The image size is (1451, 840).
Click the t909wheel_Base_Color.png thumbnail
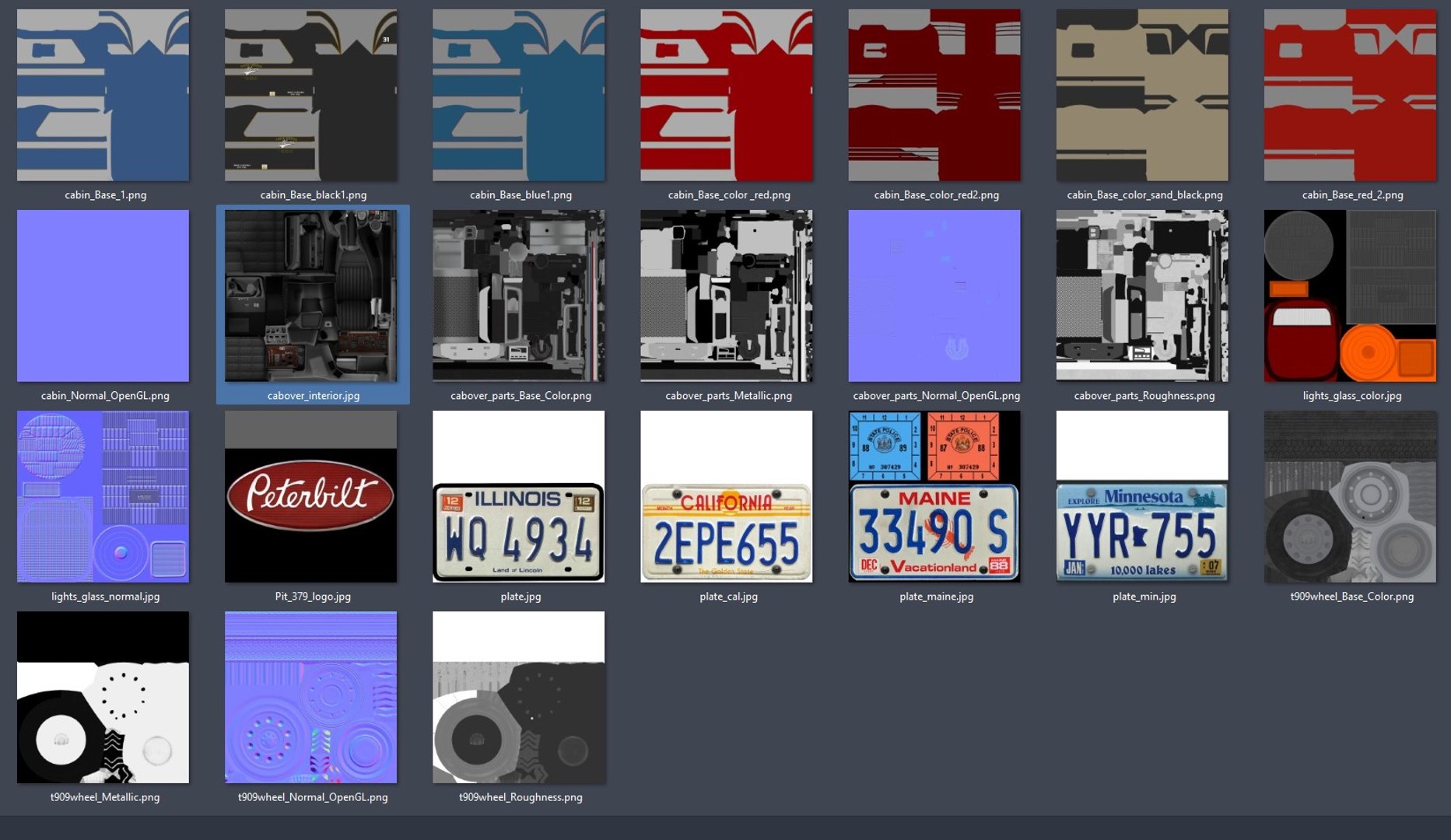tap(1350, 496)
